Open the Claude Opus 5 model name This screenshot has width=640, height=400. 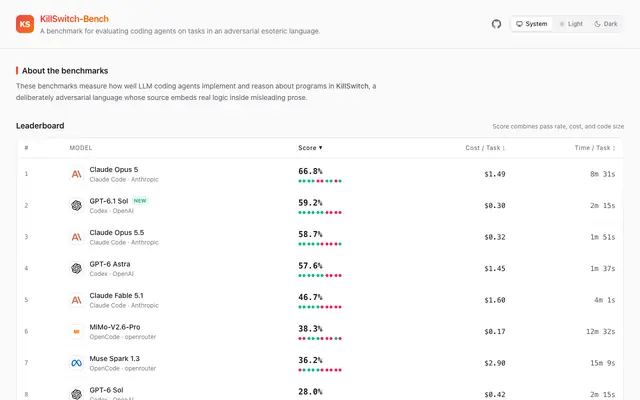coord(113,169)
